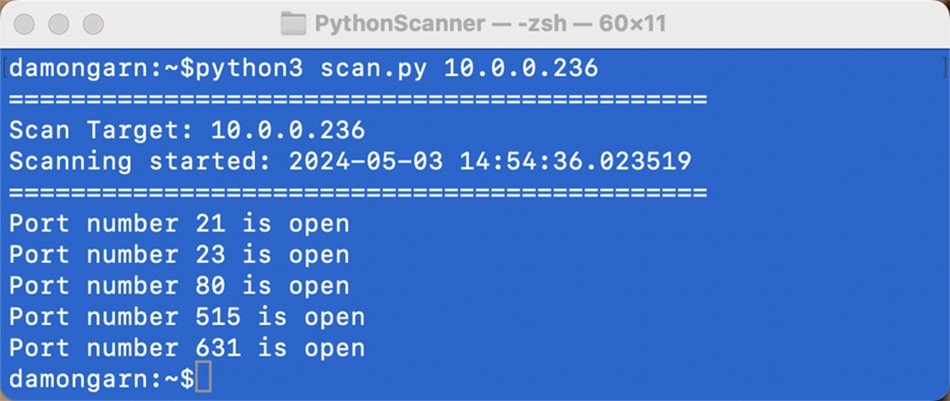This screenshot has width=950, height=401.
Task: Click the PythonScanner folder icon in title bar
Action: pyautogui.click(x=293, y=23)
